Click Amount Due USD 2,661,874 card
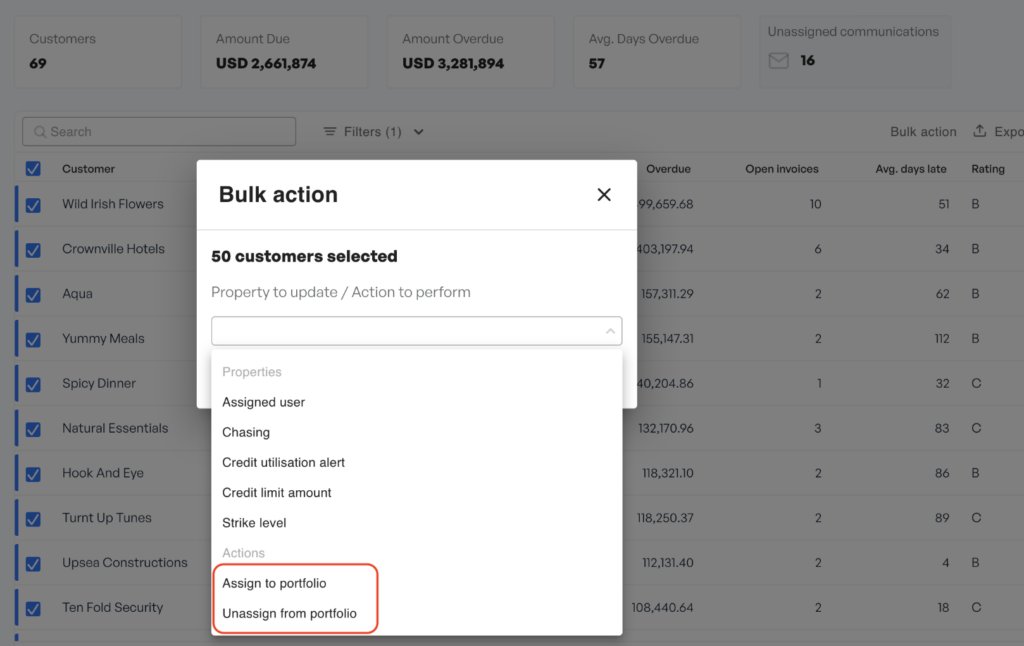 coord(284,52)
